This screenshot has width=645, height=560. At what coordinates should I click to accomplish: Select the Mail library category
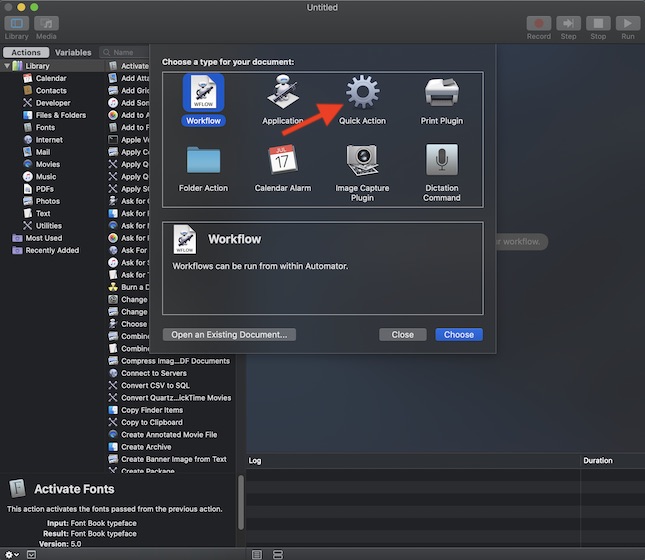coord(42,152)
